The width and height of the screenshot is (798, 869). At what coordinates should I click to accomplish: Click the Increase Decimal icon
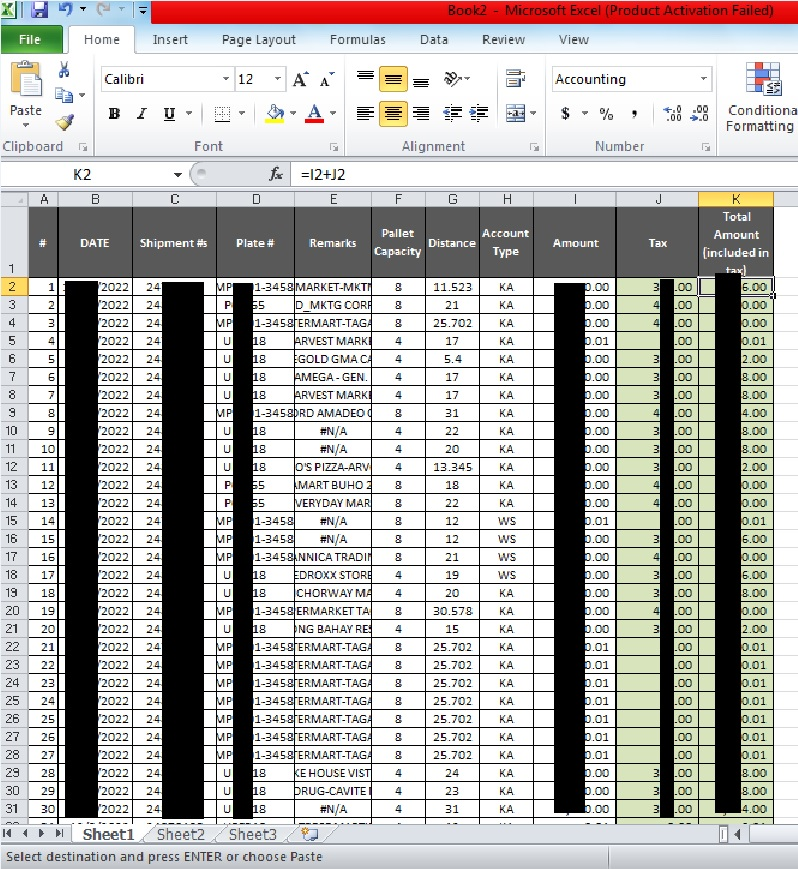[x=672, y=114]
